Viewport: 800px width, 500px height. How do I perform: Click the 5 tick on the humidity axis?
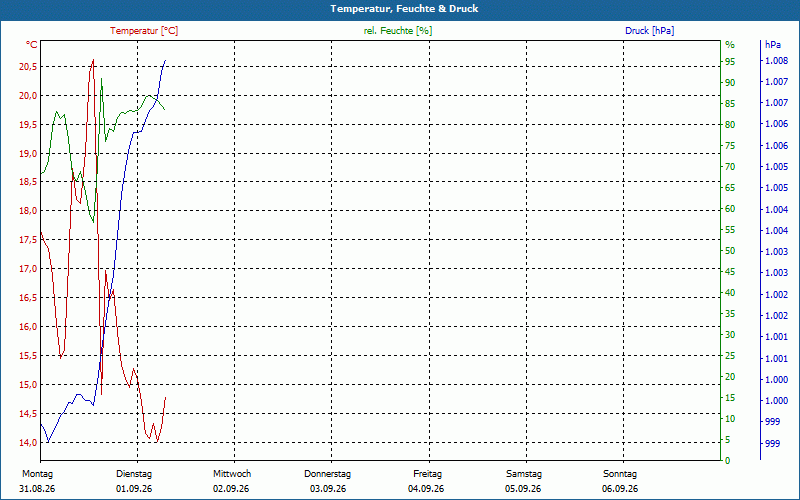point(728,440)
